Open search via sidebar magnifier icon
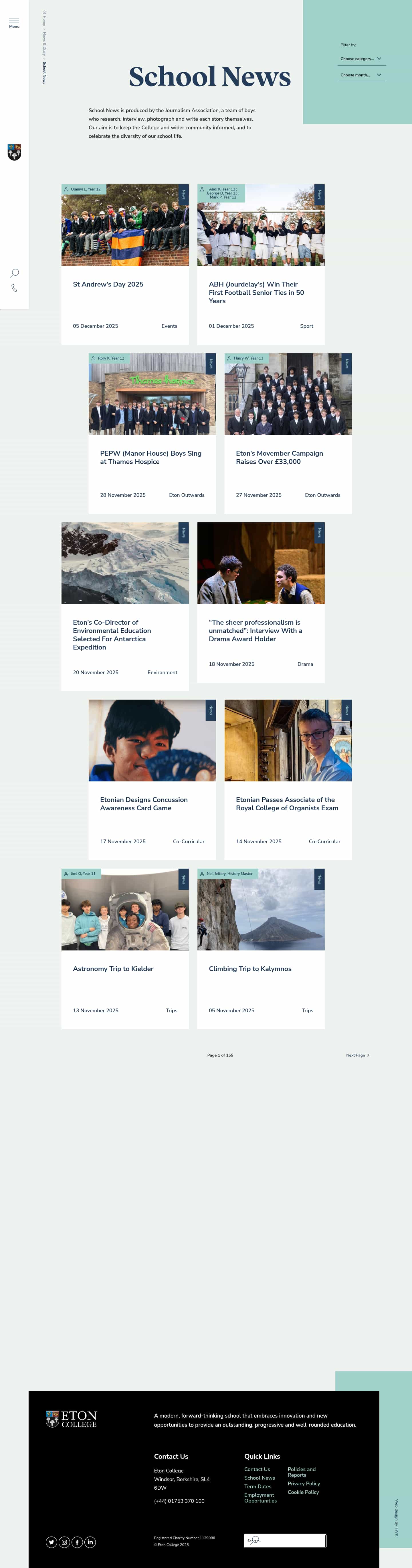Viewport: 412px width, 1568px height. tap(15, 273)
